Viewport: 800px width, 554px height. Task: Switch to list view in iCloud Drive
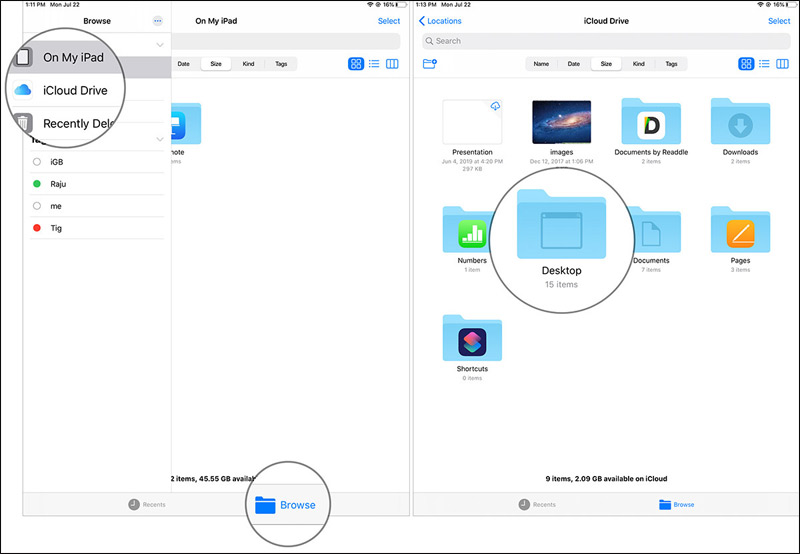coord(764,64)
